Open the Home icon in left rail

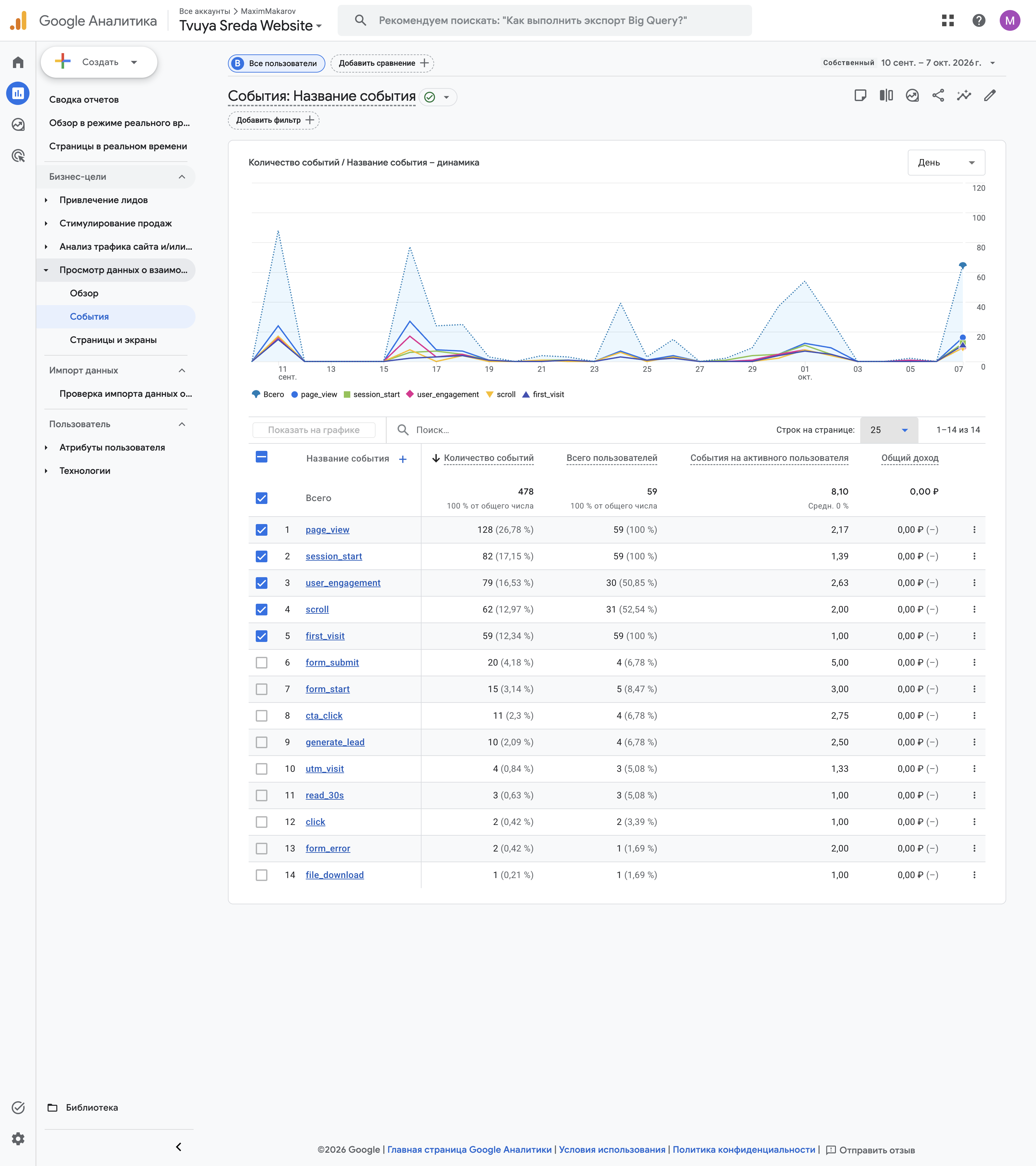pos(18,62)
